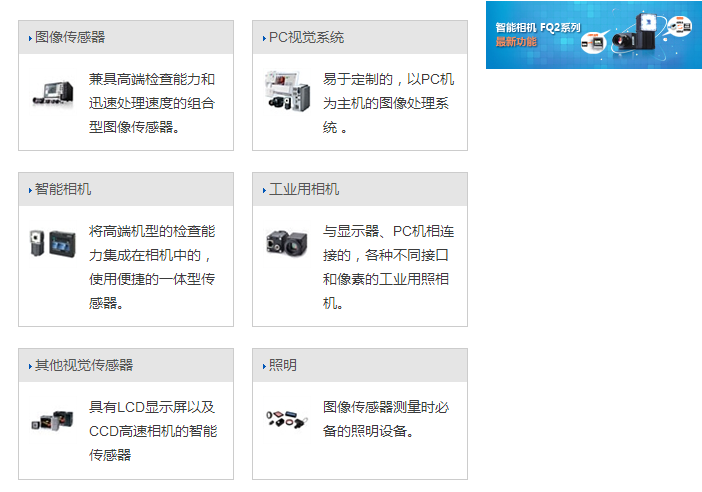Open the 照明 category heading
Viewport: 702px width, 492px height.
[283, 365]
